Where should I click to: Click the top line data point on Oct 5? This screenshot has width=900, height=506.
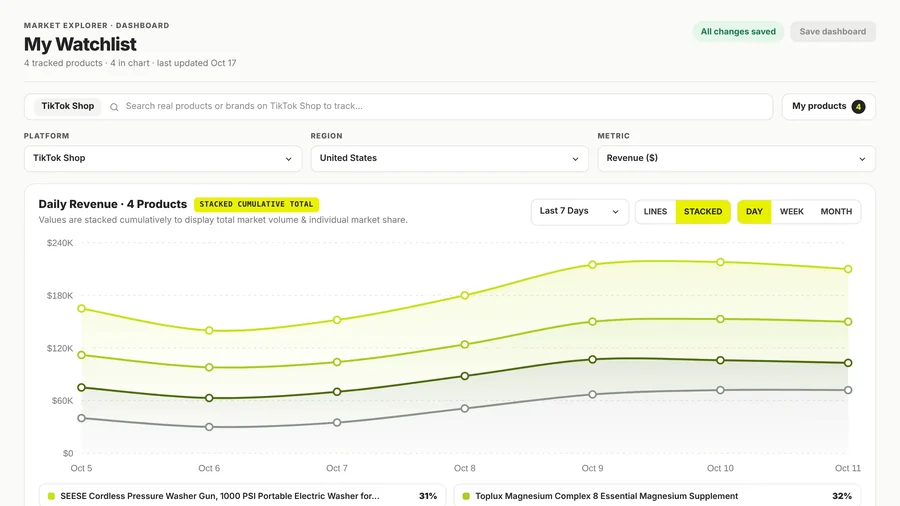pyautogui.click(x=82, y=309)
